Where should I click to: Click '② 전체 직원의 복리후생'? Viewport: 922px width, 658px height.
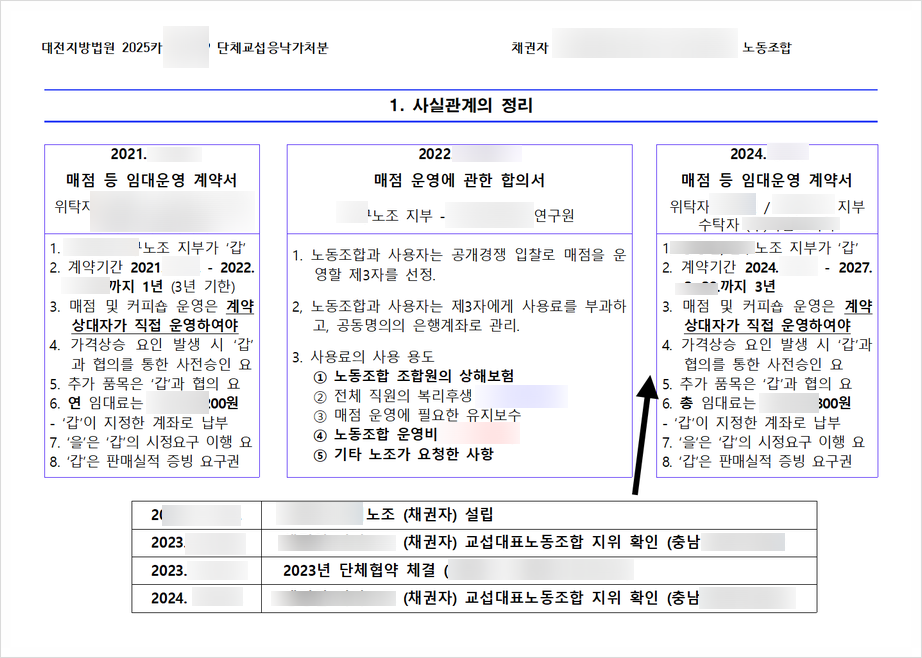tap(393, 396)
